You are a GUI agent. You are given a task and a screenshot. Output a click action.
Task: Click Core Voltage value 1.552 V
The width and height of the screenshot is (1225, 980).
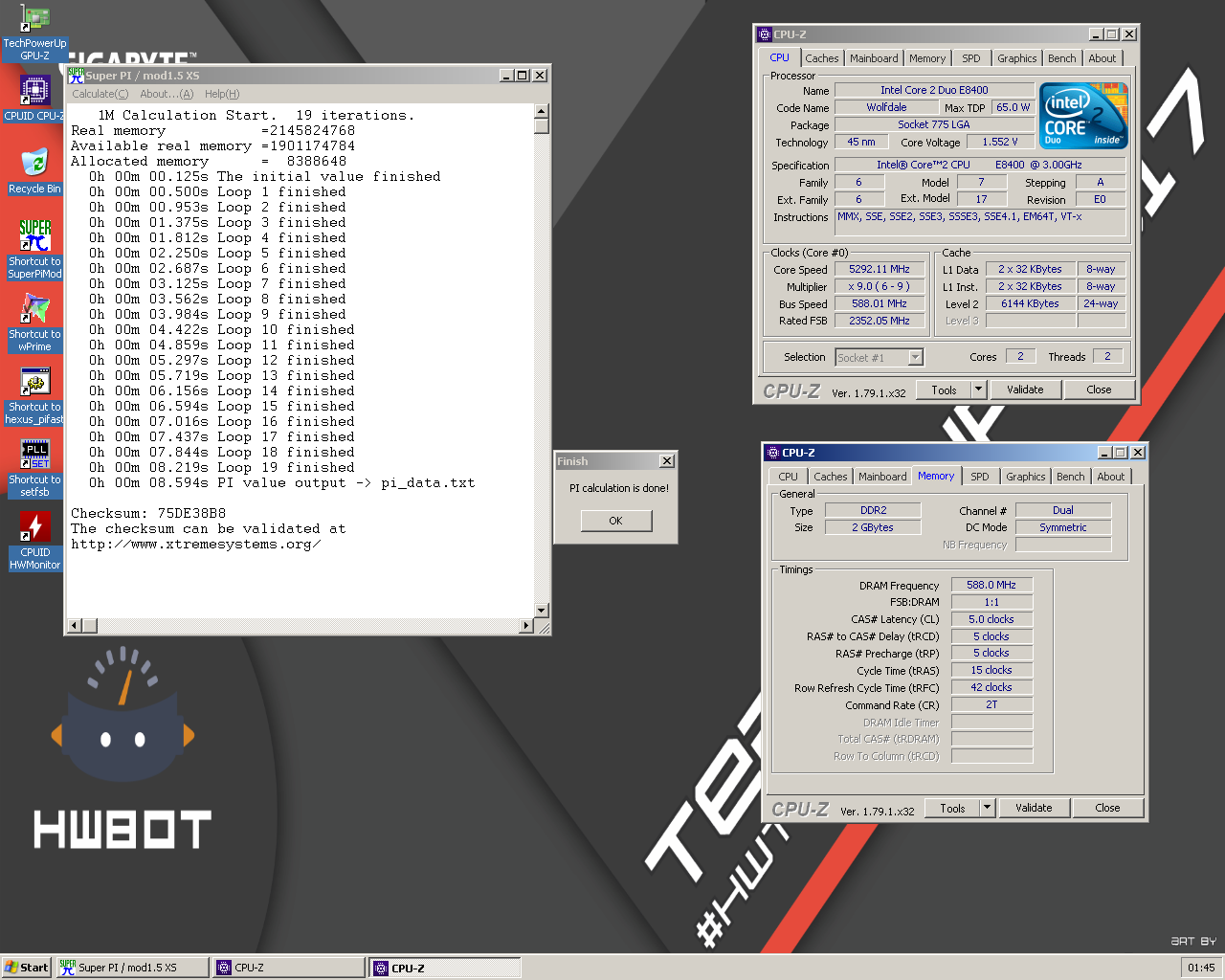point(1000,142)
